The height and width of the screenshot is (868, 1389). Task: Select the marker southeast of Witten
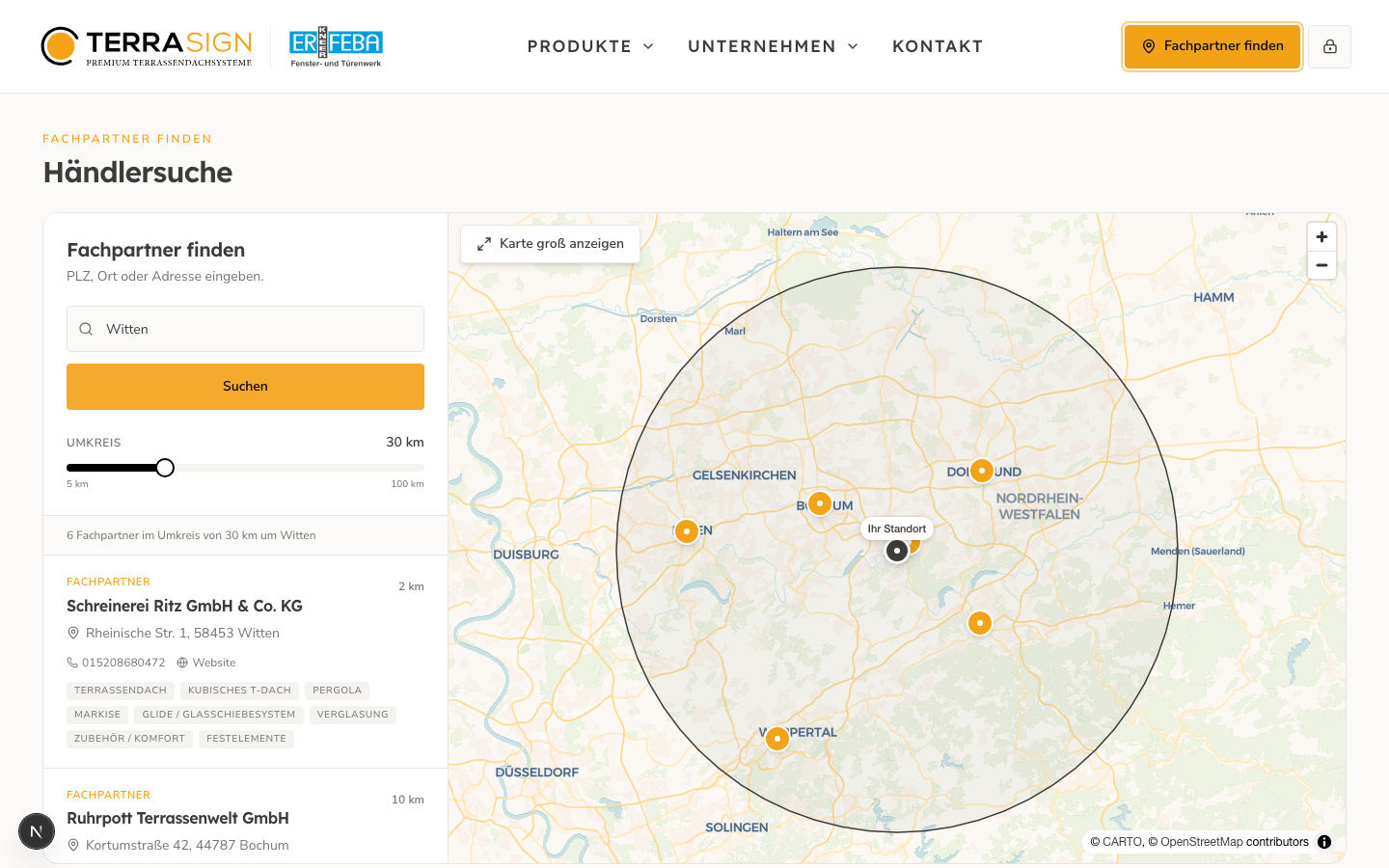[980, 623]
